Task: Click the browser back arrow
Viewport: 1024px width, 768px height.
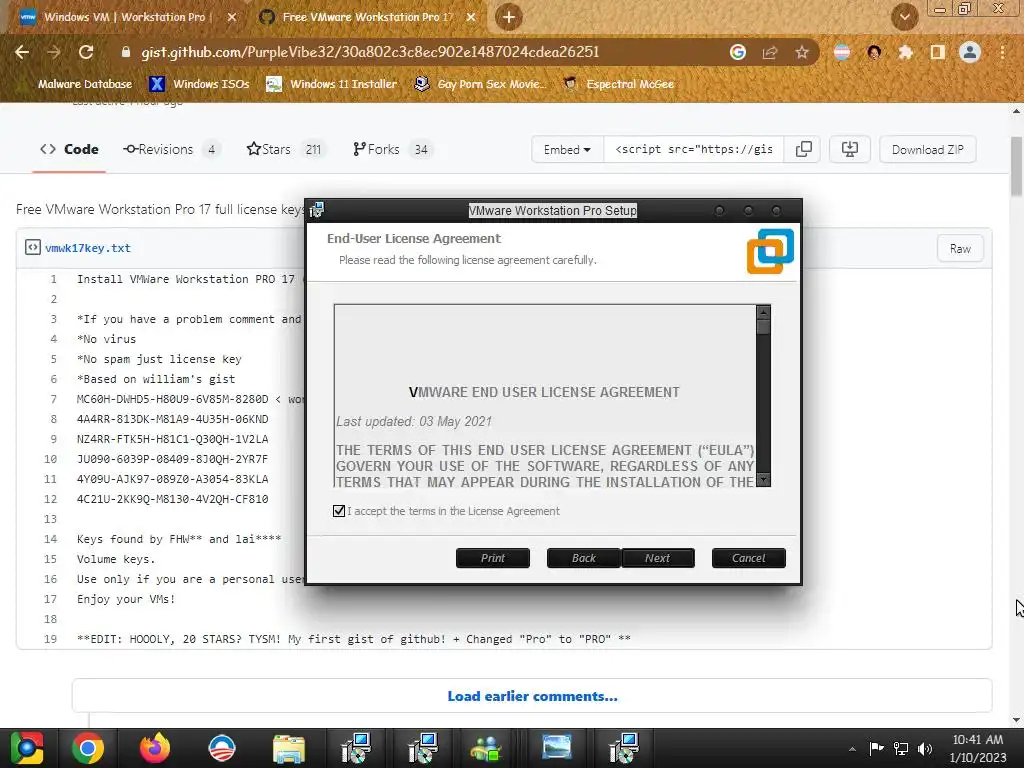Action: point(22,52)
